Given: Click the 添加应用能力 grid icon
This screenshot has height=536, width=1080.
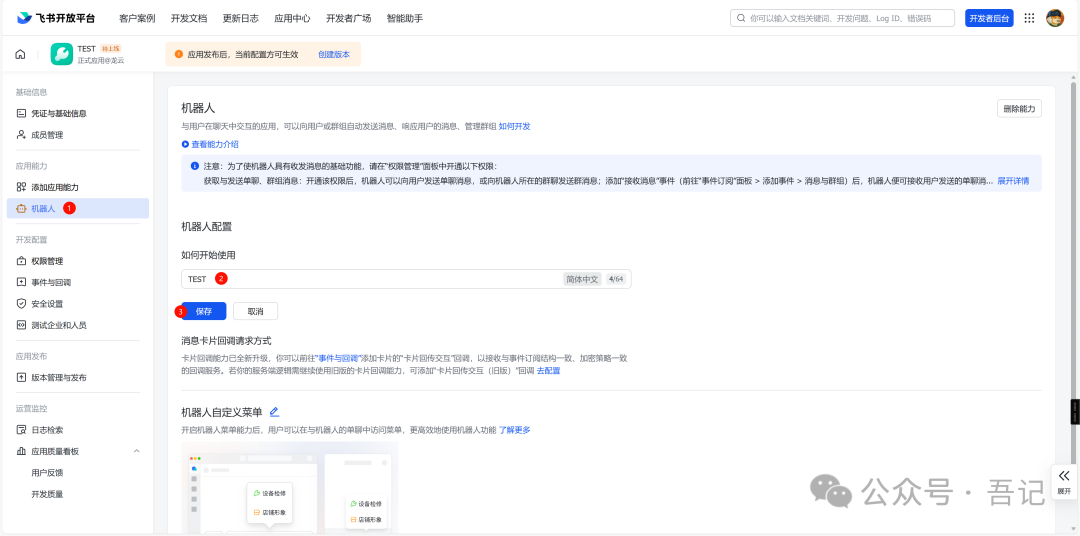Looking at the screenshot, I should [x=21, y=187].
